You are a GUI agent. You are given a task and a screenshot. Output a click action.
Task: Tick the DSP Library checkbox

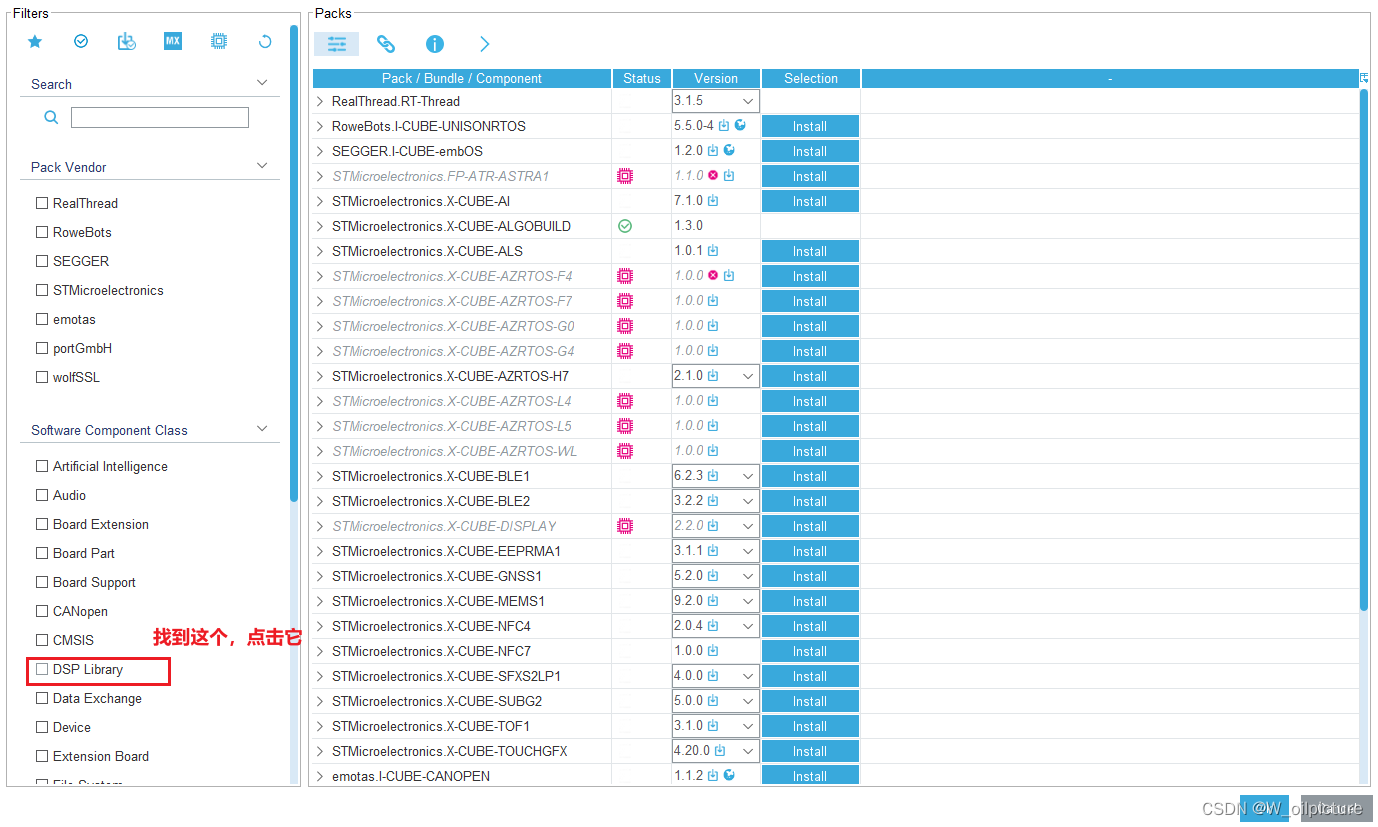[x=42, y=669]
